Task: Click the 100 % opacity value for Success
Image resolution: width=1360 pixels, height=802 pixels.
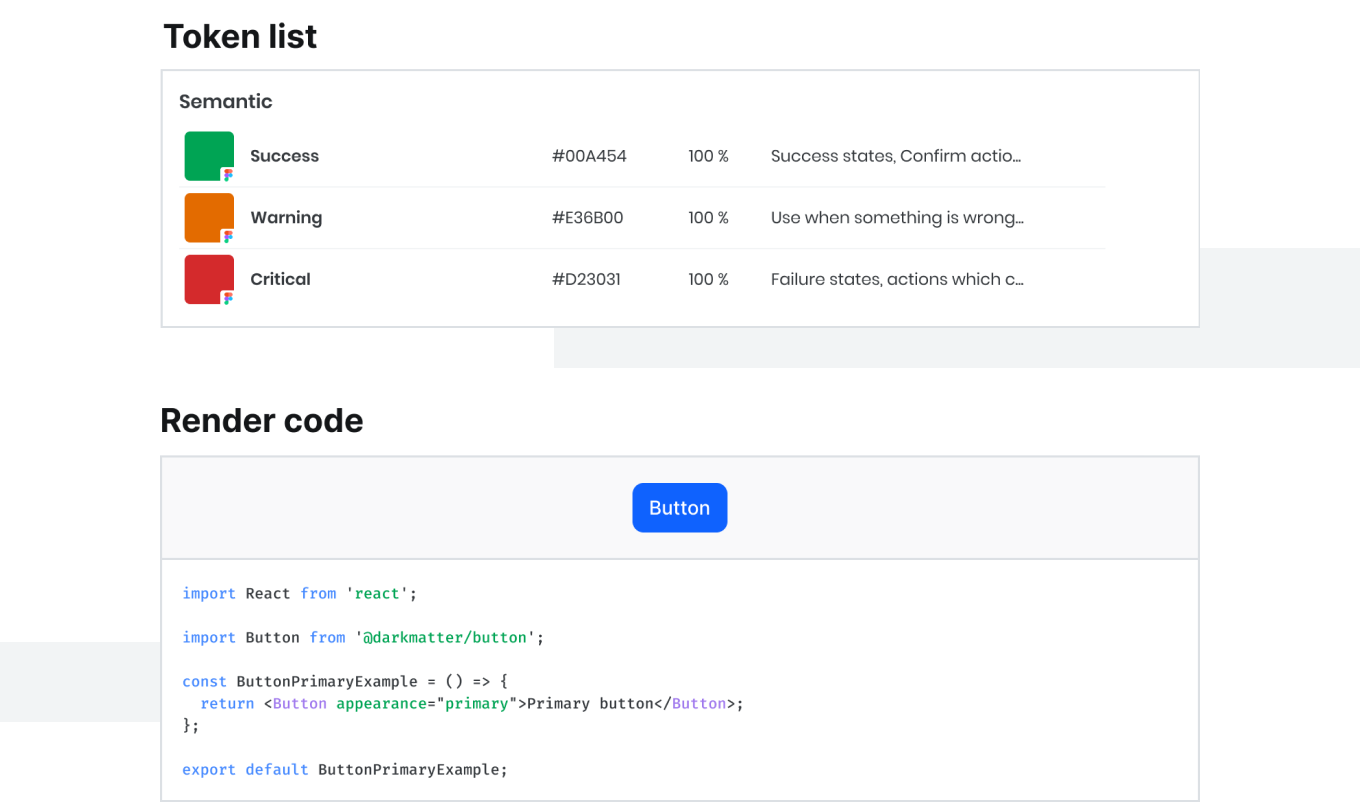Action: 708,156
